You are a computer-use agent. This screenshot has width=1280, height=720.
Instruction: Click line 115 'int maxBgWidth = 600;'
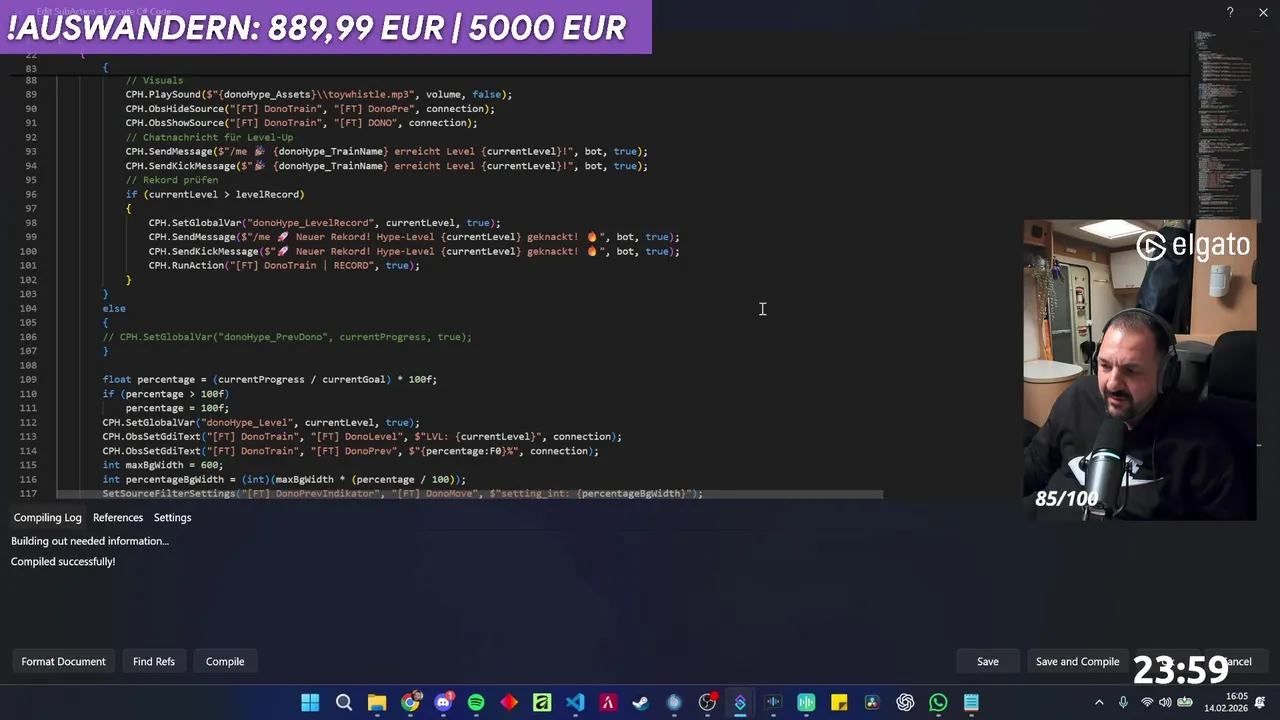162,465
